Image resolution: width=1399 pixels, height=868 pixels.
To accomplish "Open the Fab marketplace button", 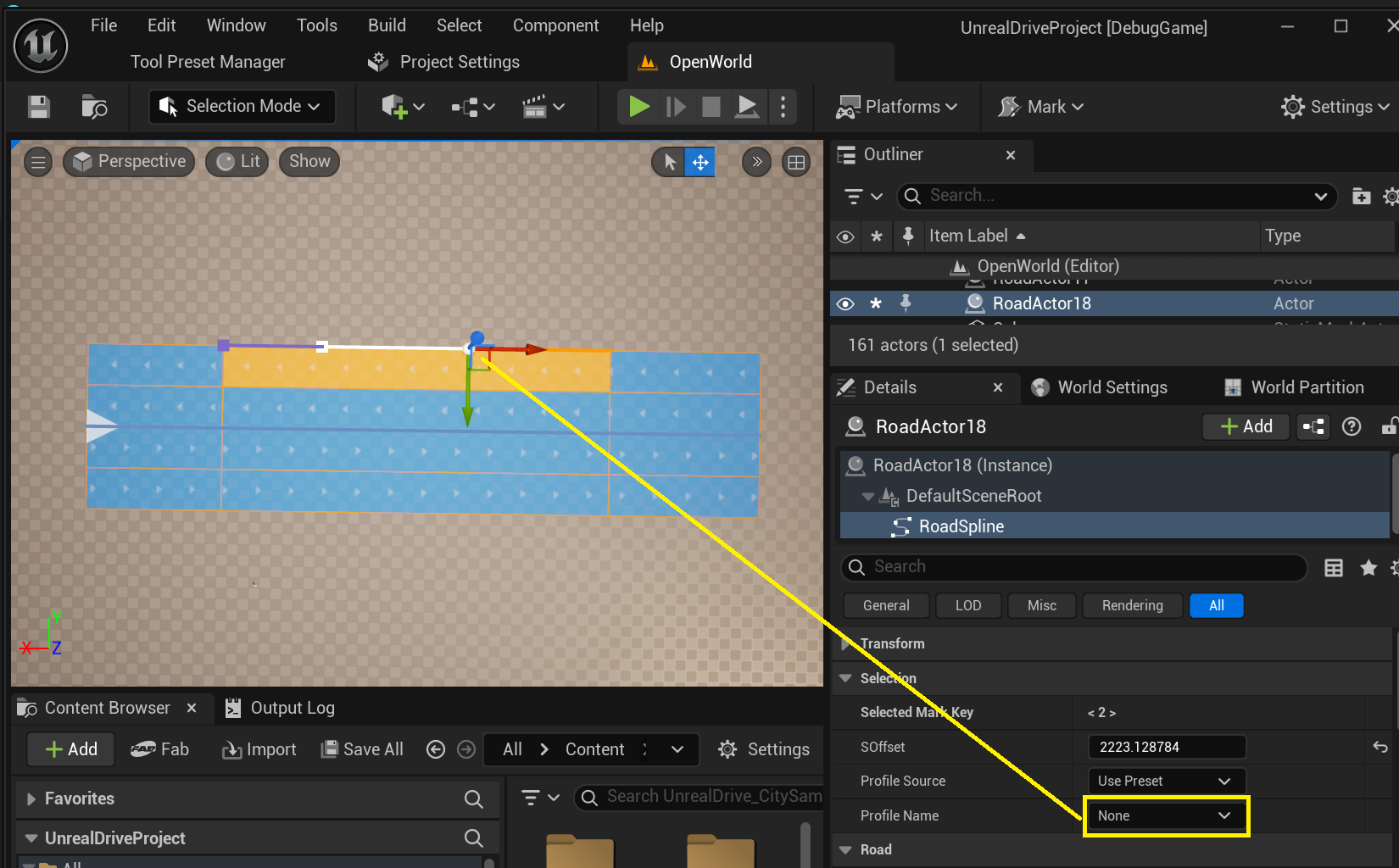I will (159, 749).
